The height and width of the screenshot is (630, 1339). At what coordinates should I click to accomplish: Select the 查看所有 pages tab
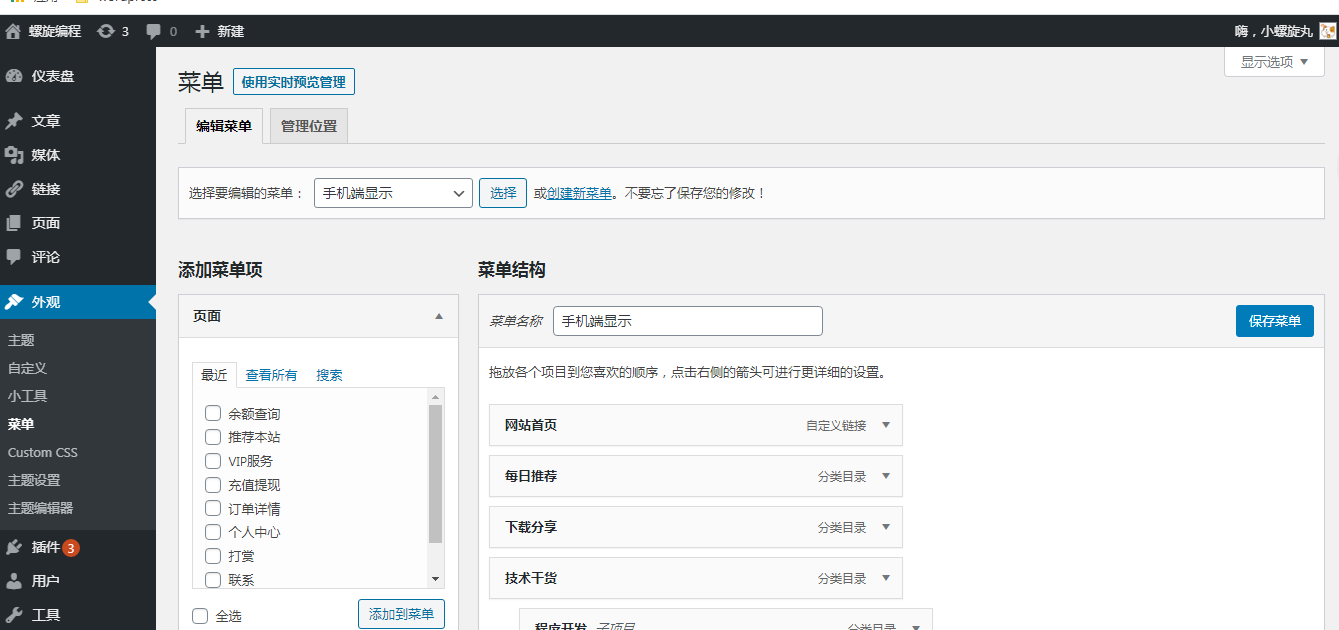click(x=271, y=375)
